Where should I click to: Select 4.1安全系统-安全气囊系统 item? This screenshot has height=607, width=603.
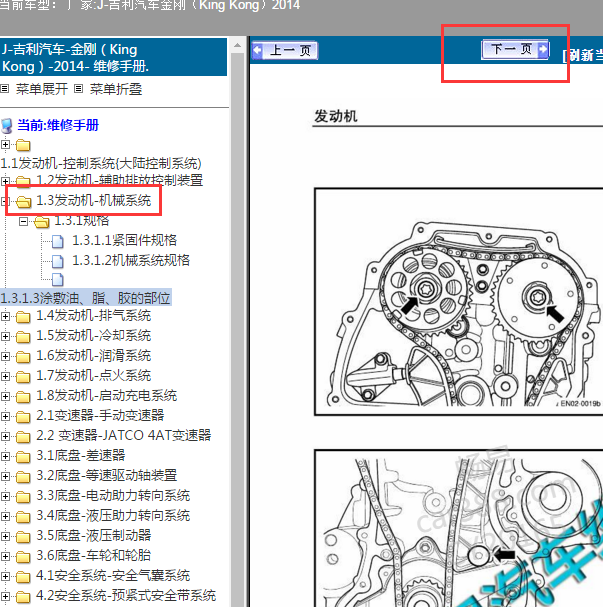pos(113,576)
